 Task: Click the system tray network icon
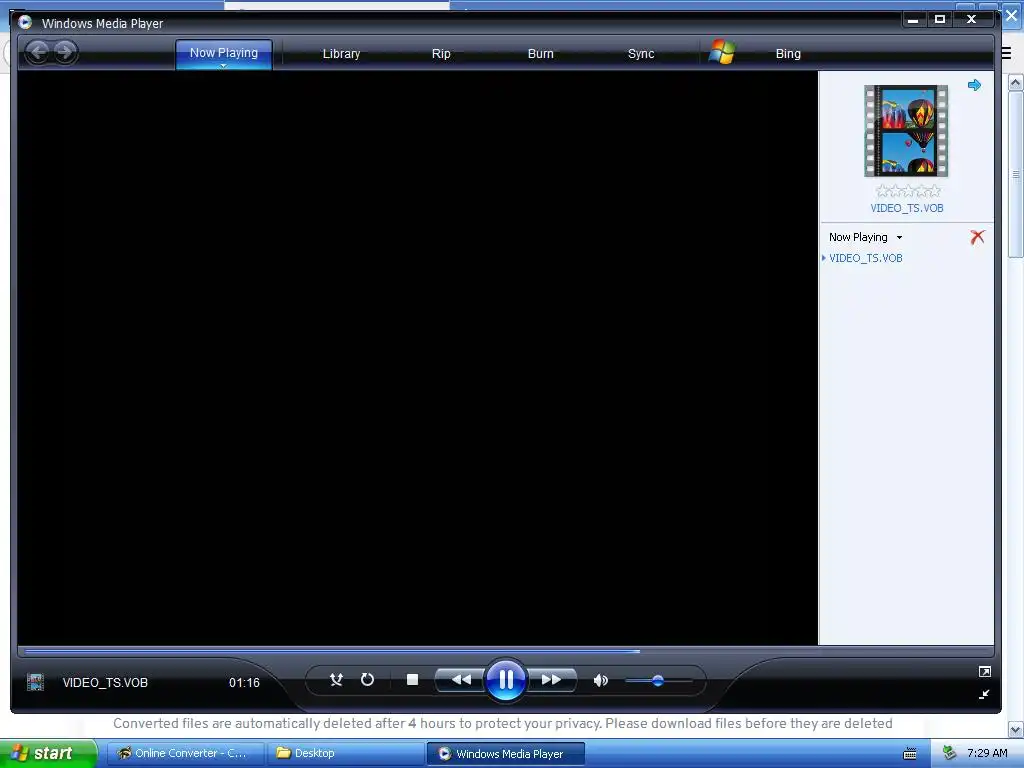click(x=950, y=753)
